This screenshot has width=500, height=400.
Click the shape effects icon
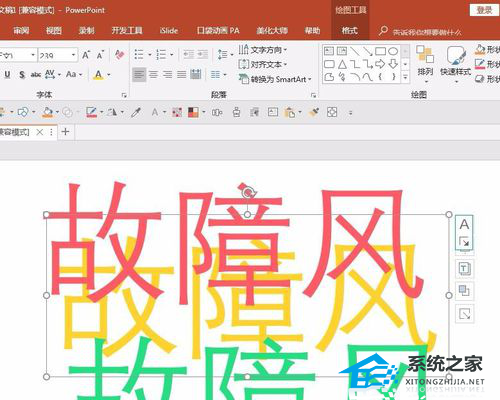coord(480,79)
